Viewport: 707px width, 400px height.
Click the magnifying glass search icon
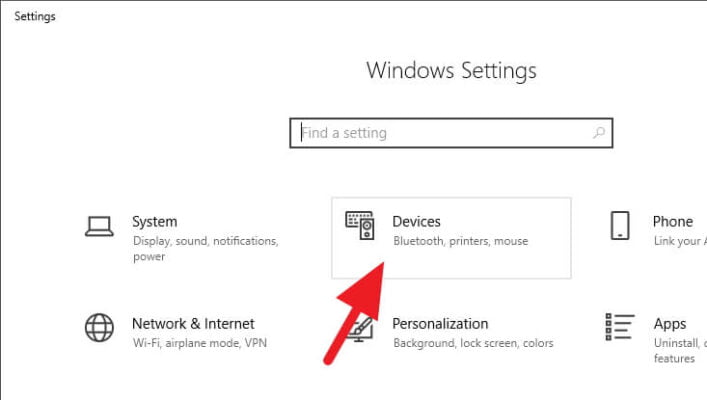click(x=599, y=133)
